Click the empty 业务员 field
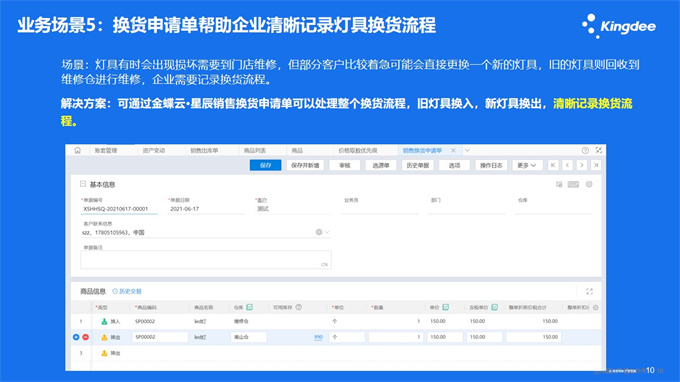 380,209
